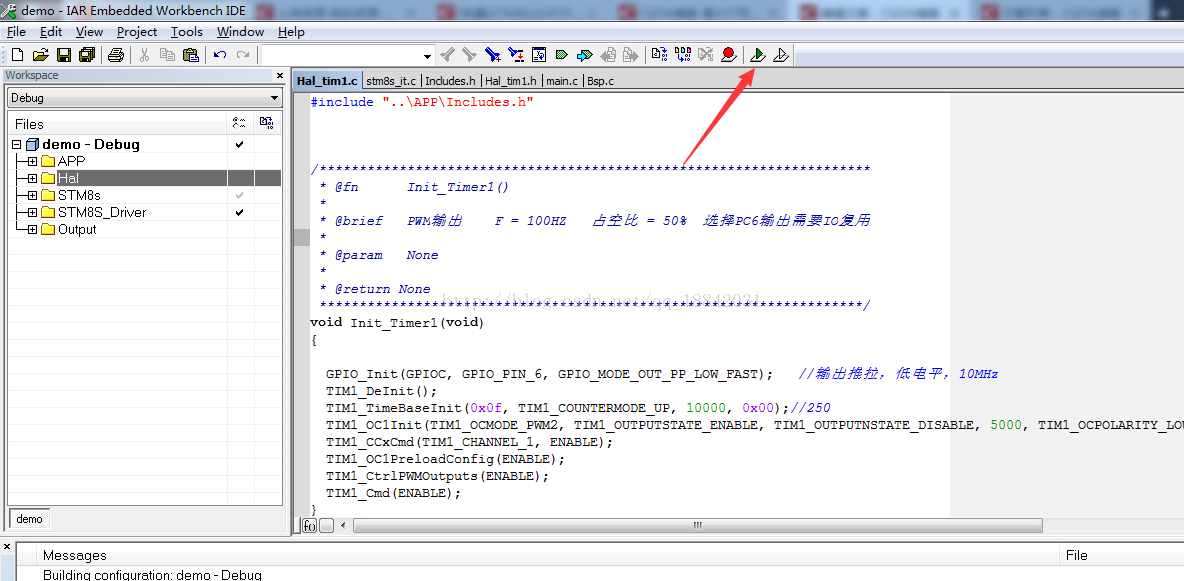Click the horizontal editor scrollbar thumb
Image resolution: width=1184 pixels, height=581 pixels.
tap(698, 526)
